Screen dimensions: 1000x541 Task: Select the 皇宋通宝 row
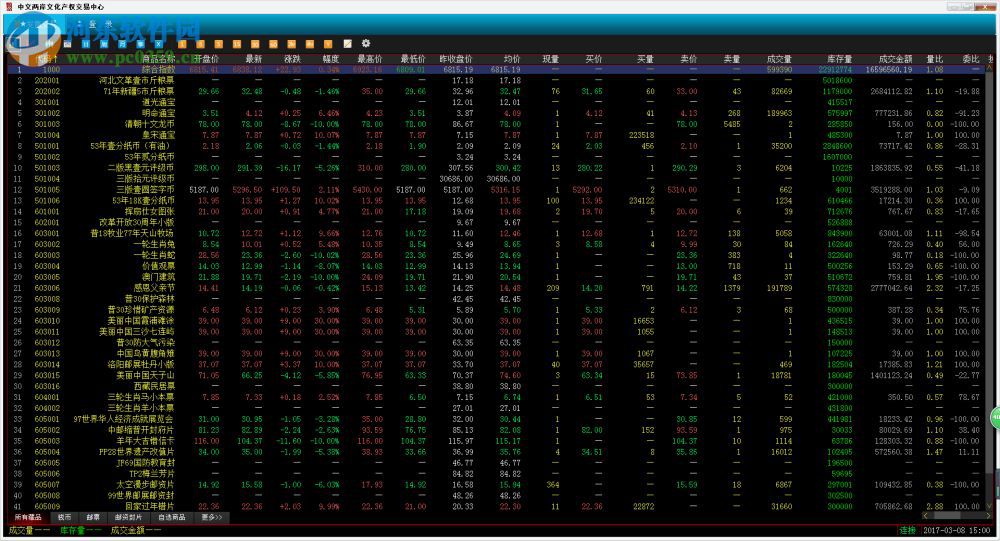pos(497,135)
